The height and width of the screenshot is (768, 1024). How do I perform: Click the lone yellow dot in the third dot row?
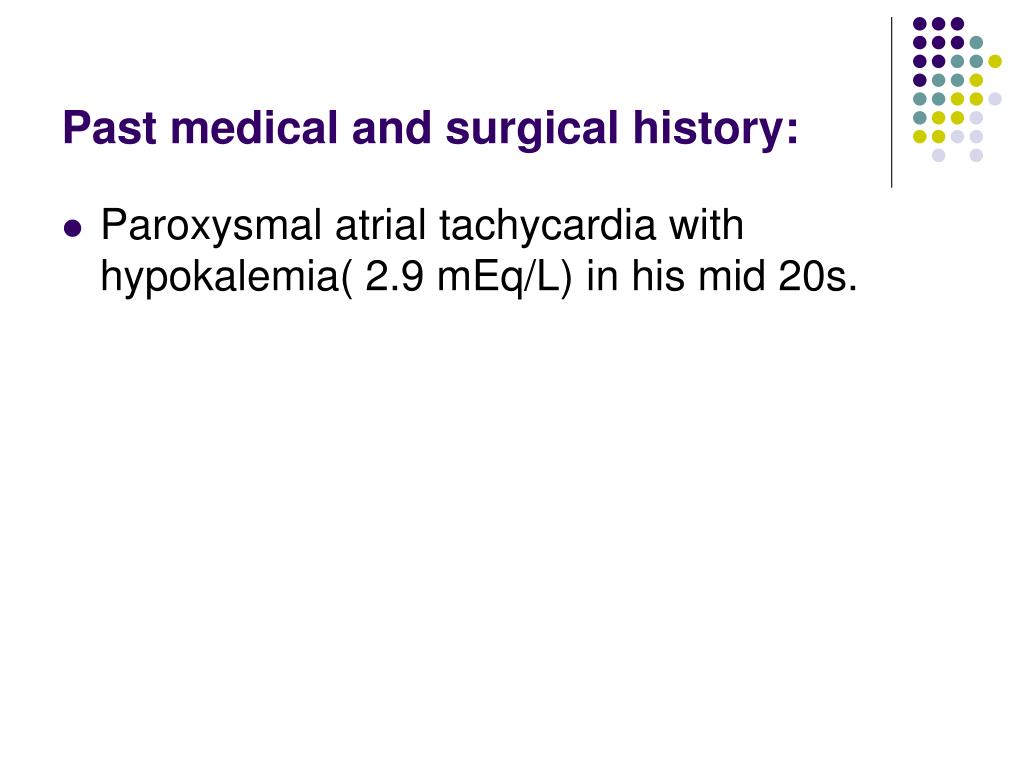[995, 61]
